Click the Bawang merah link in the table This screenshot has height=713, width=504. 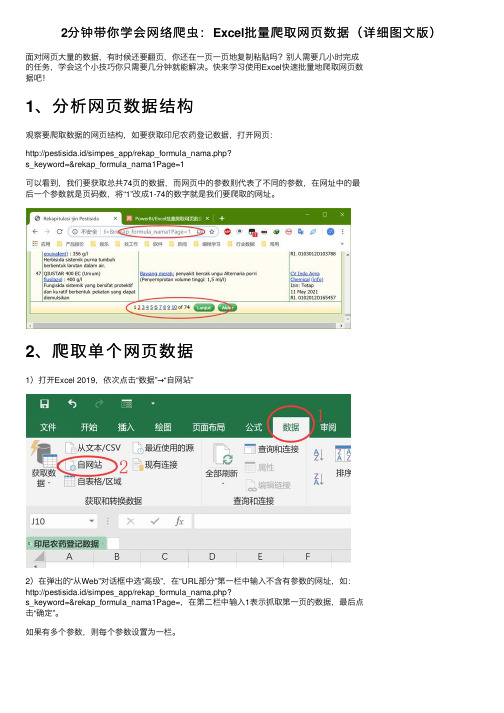point(157,273)
